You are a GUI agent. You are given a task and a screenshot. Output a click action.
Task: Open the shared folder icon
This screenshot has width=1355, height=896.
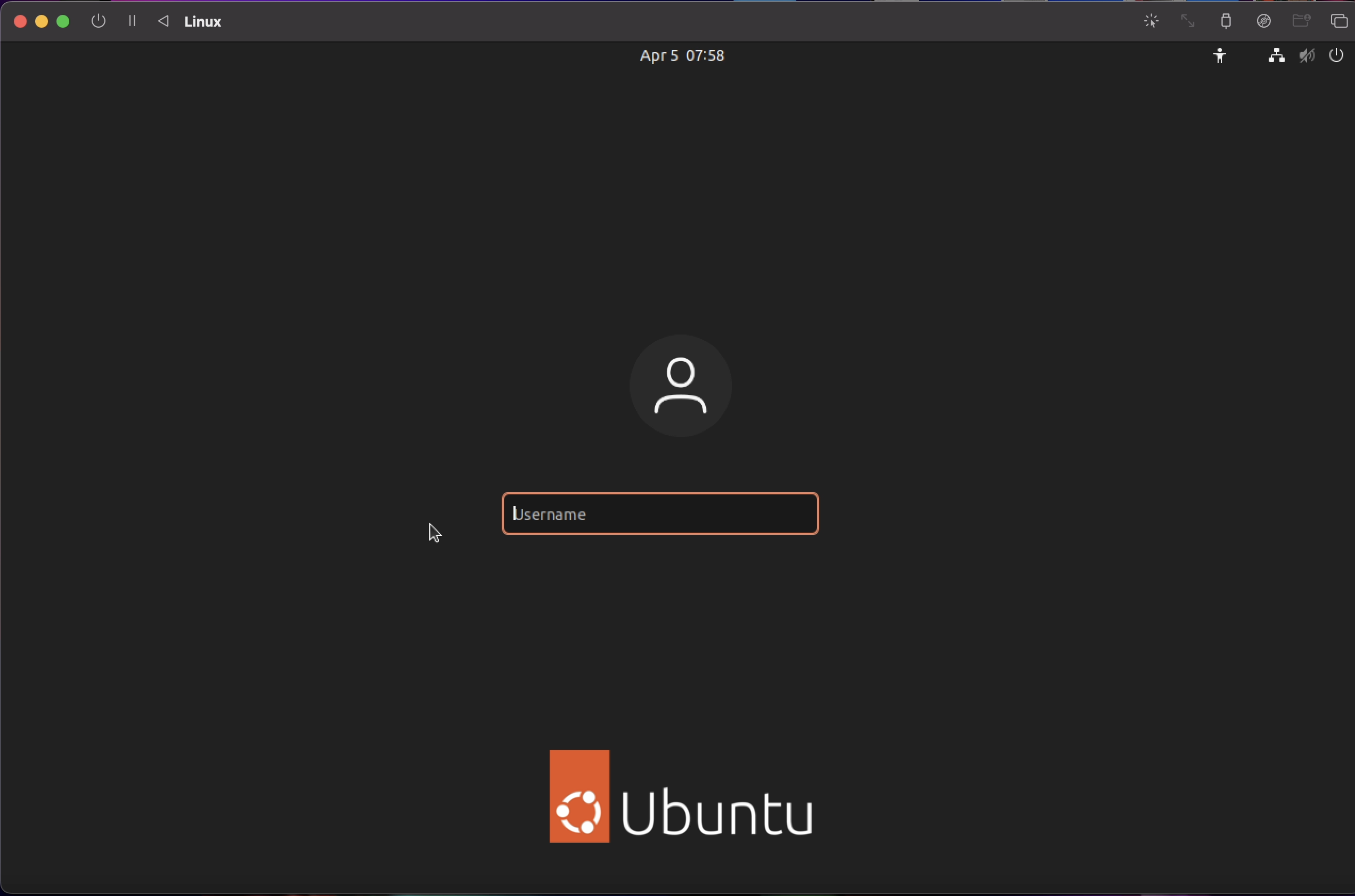1301,21
